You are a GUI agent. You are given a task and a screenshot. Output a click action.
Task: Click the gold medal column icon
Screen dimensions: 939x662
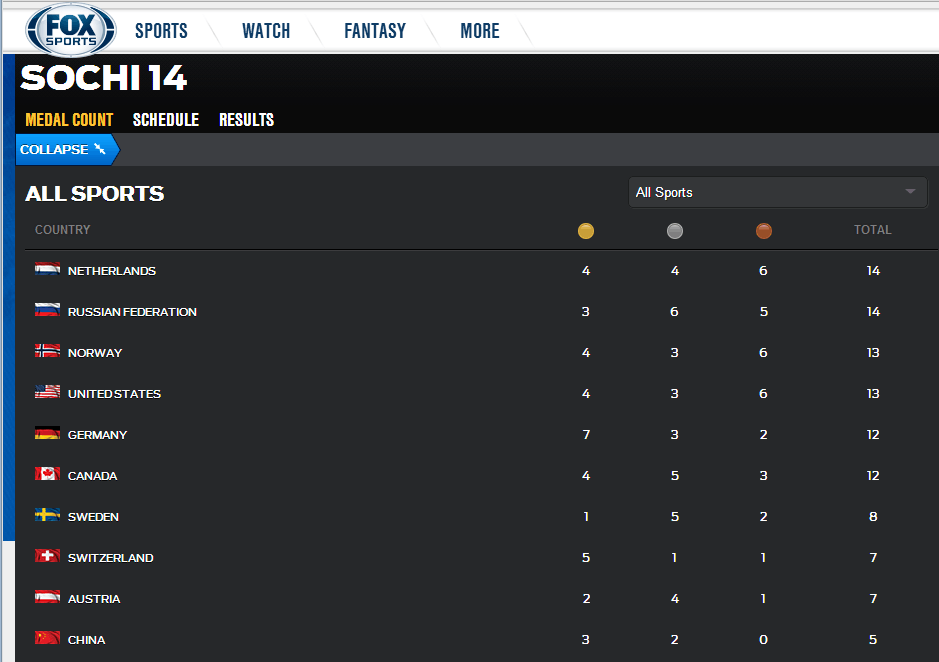coord(586,231)
